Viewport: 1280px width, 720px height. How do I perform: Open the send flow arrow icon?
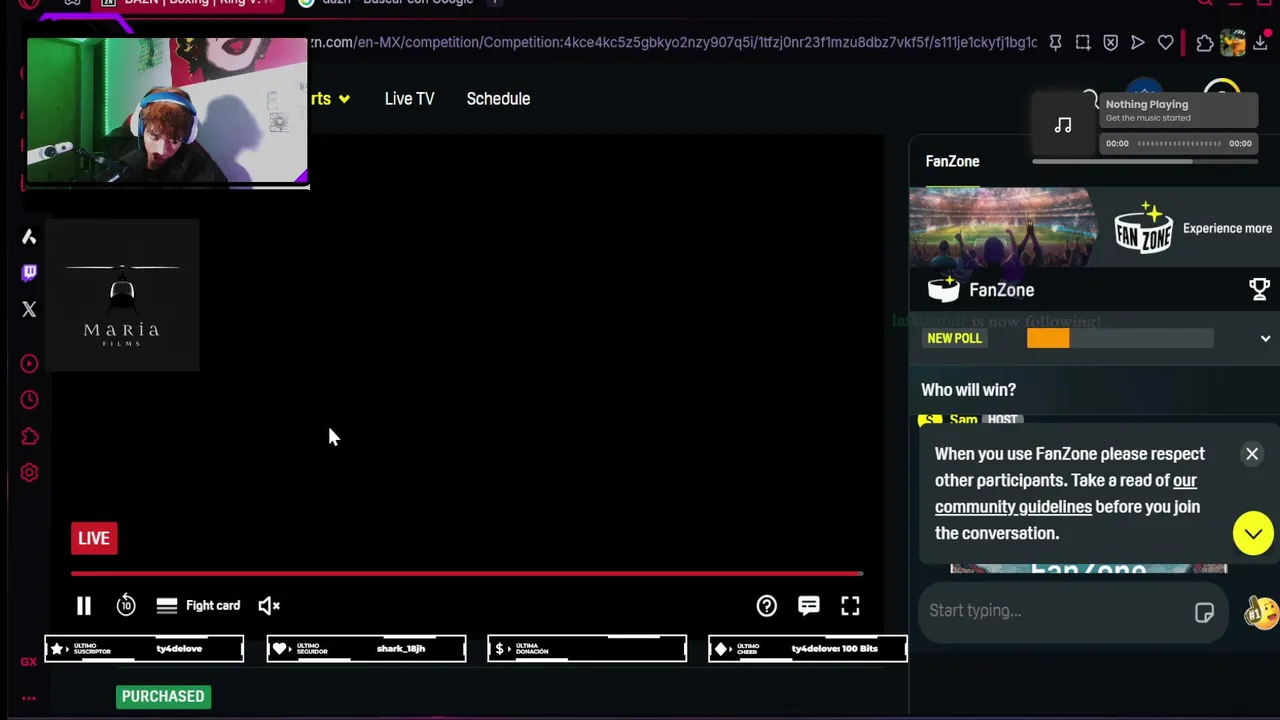[1138, 43]
